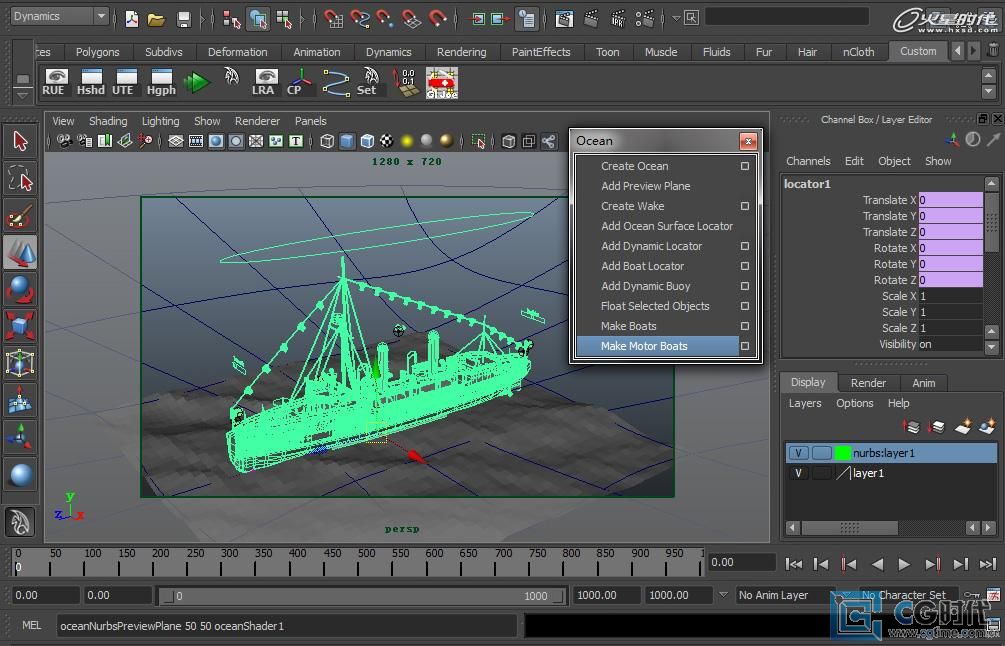Select the arrow Select tool
The height and width of the screenshot is (646, 1005).
tap(21, 141)
